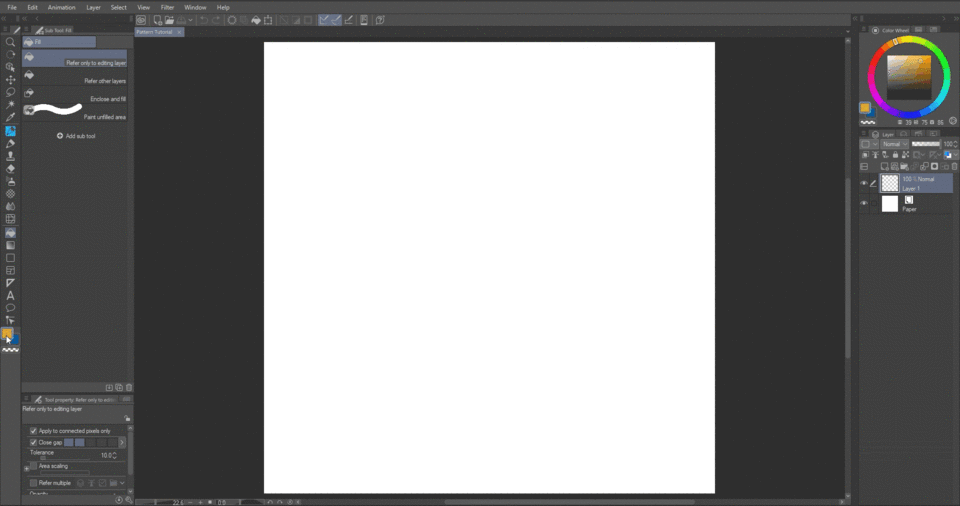Delete sub tool with trash icon
Screen dimensions: 960x506
click(x=129, y=387)
